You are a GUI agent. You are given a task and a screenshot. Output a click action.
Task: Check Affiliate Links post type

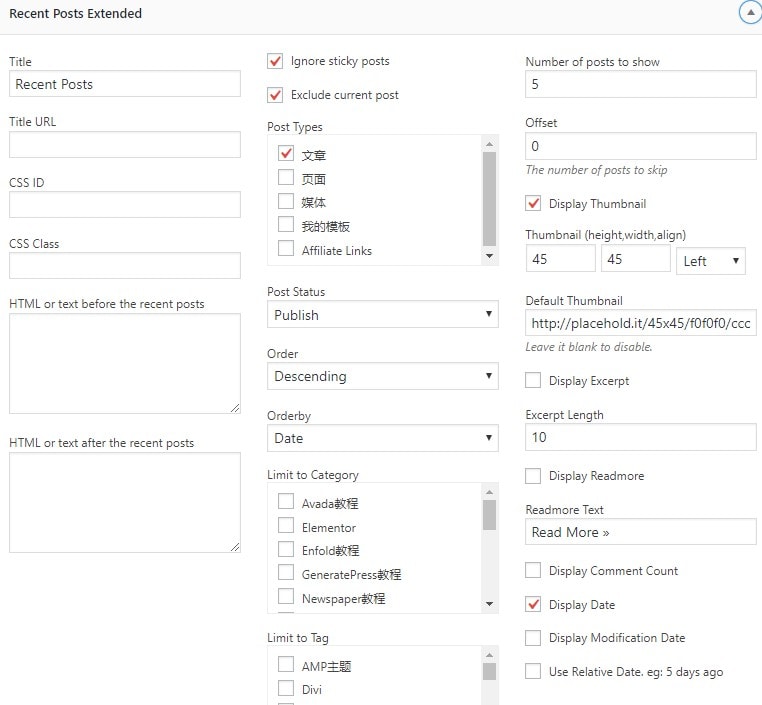[286, 250]
